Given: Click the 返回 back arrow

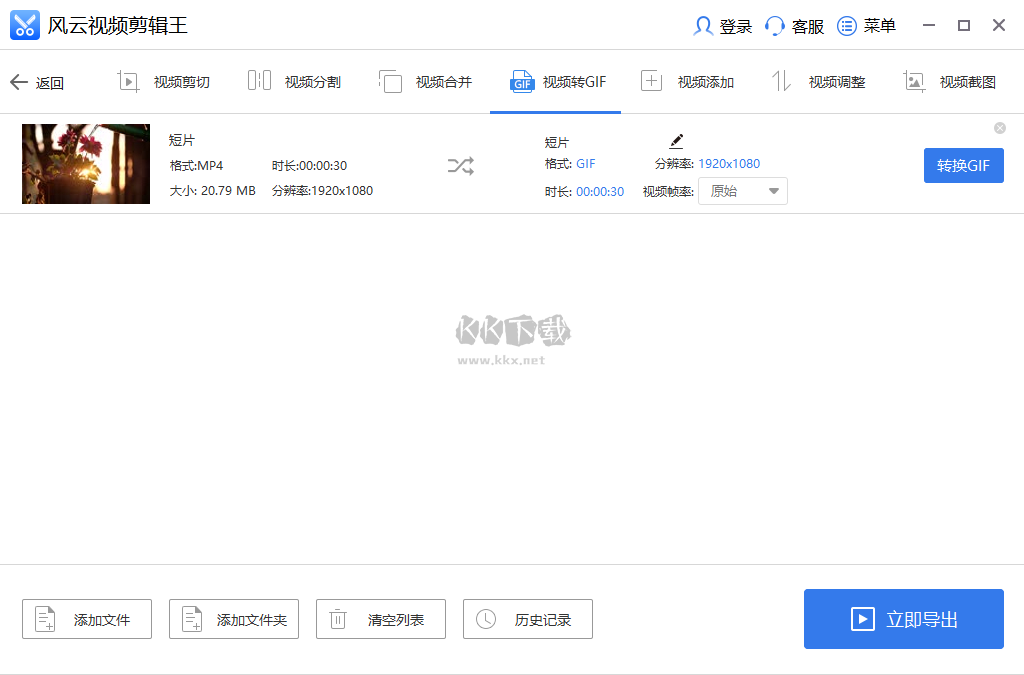Looking at the screenshot, I should pos(18,82).
